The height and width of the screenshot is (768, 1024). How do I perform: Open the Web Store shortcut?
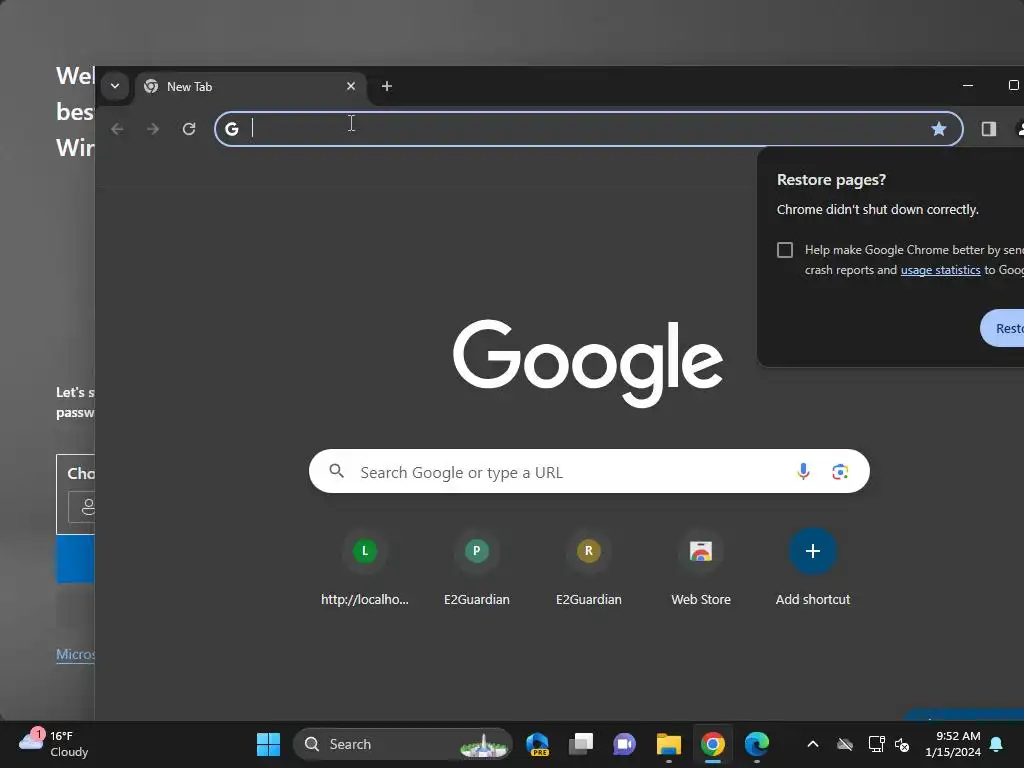[701, 568]
